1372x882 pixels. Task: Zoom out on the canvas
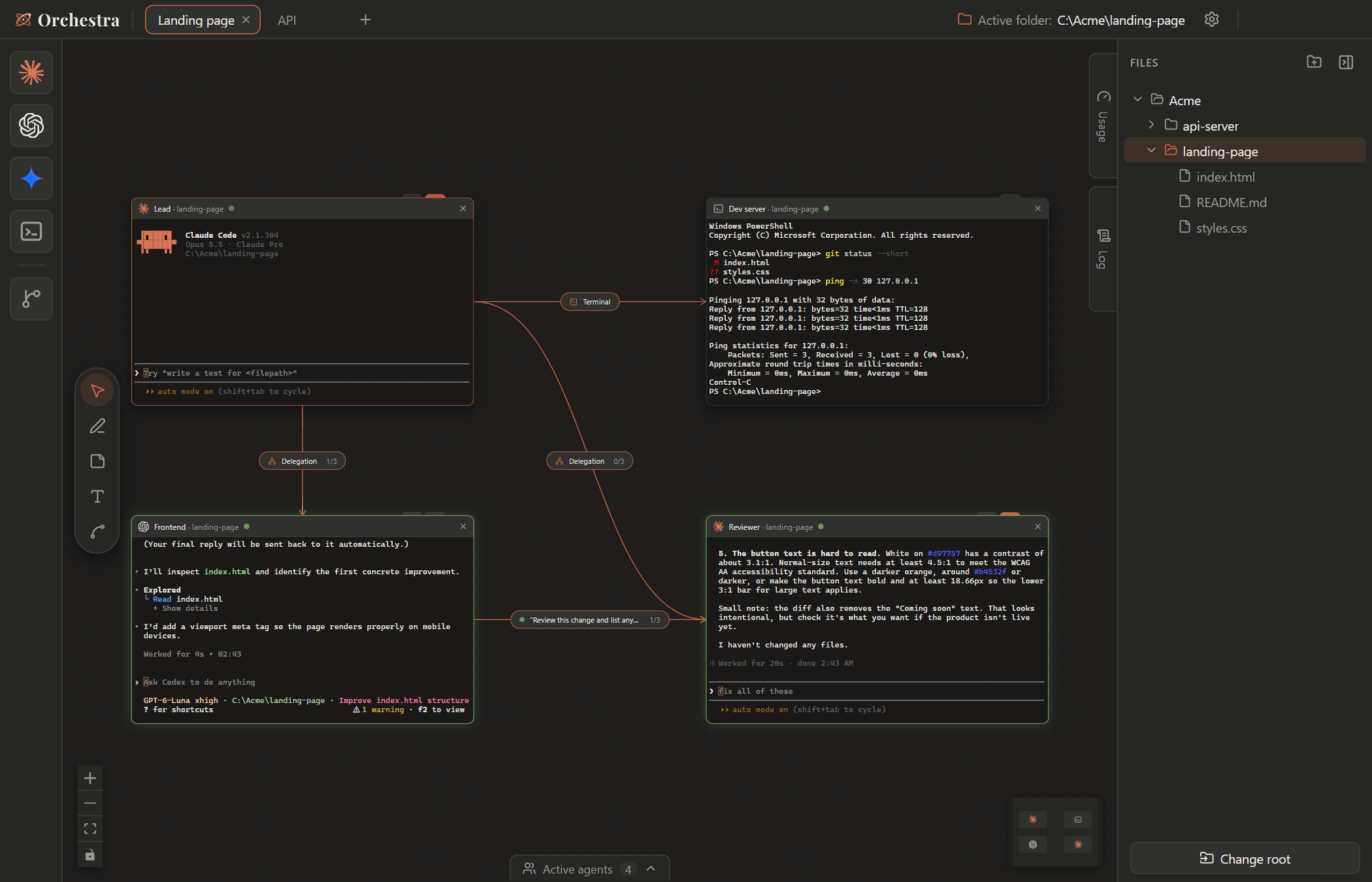click(x=90, y=804)
